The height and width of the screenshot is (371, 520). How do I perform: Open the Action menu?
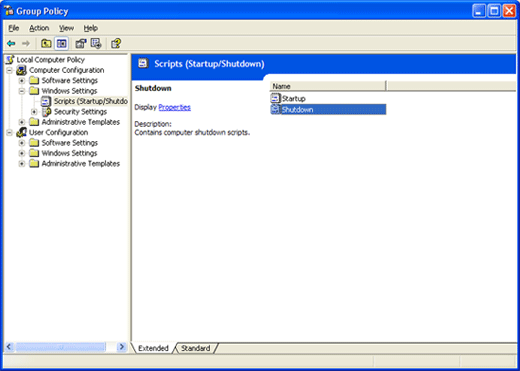[39, 28]
